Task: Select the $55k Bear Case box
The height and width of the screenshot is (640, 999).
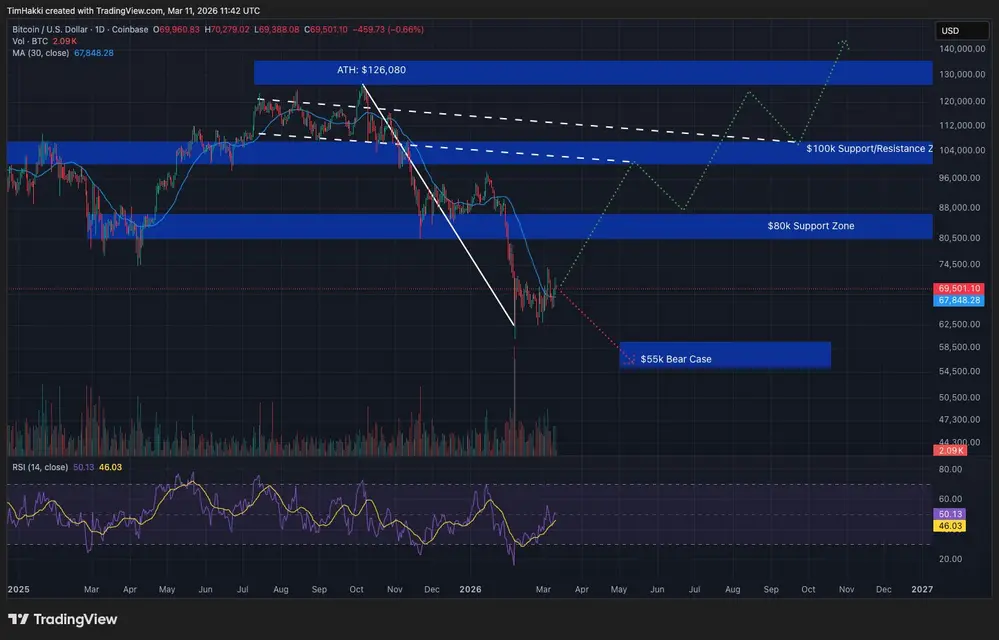Action: (725, 355)
